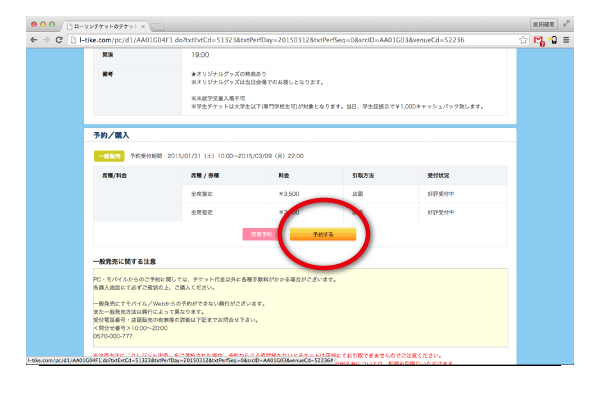Select the ローソンチケット browser tab
Image resolution: width=600 pixels, height=400 pixels.
coord(104,26)
